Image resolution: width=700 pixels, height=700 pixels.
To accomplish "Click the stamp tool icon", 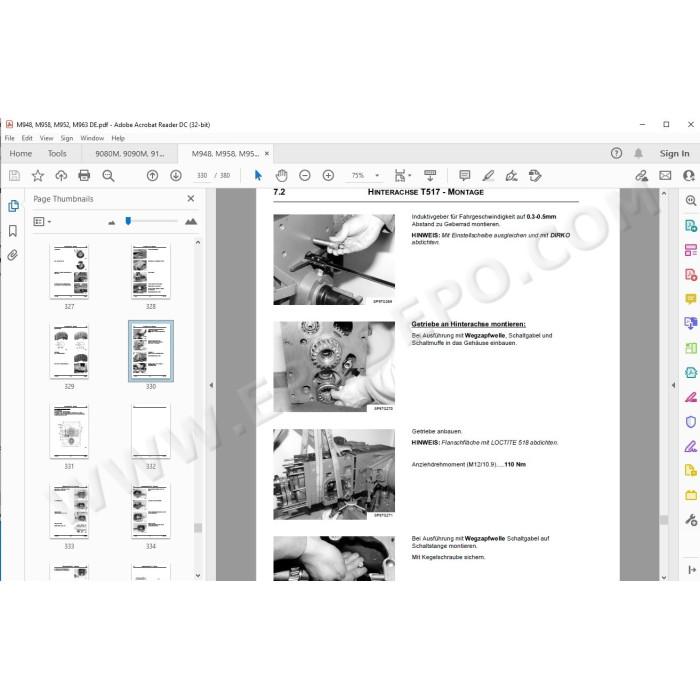I will pos(535,175).
